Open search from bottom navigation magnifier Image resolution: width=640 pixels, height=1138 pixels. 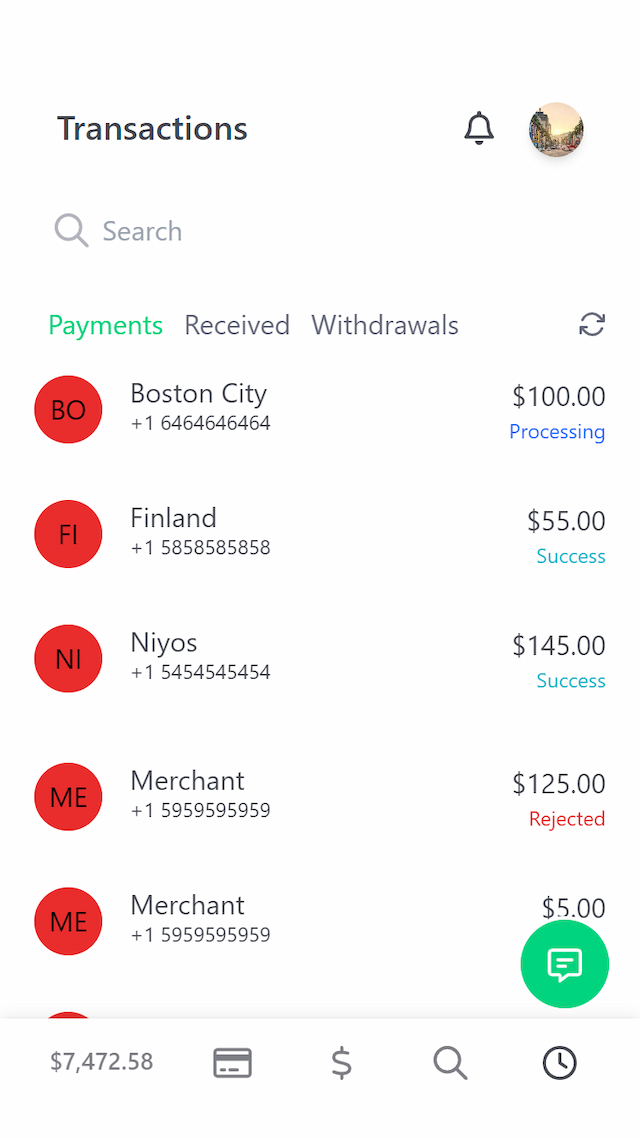point(450,1062)
